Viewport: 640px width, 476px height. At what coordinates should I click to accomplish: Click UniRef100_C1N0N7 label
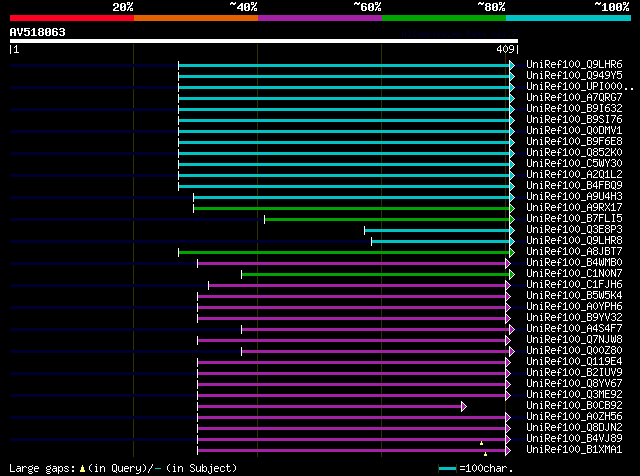(x=574, y=274)
